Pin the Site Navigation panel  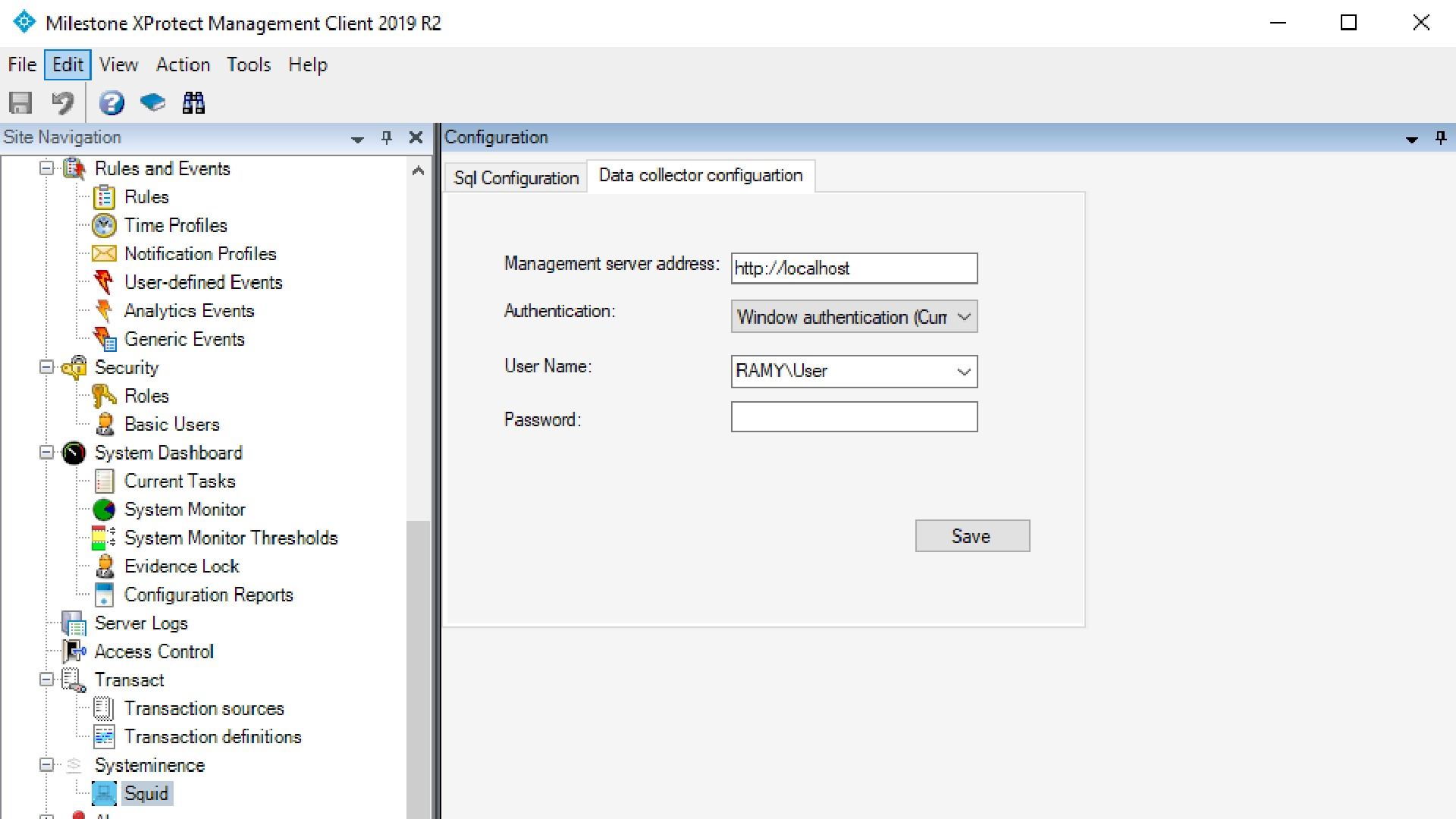387,137
